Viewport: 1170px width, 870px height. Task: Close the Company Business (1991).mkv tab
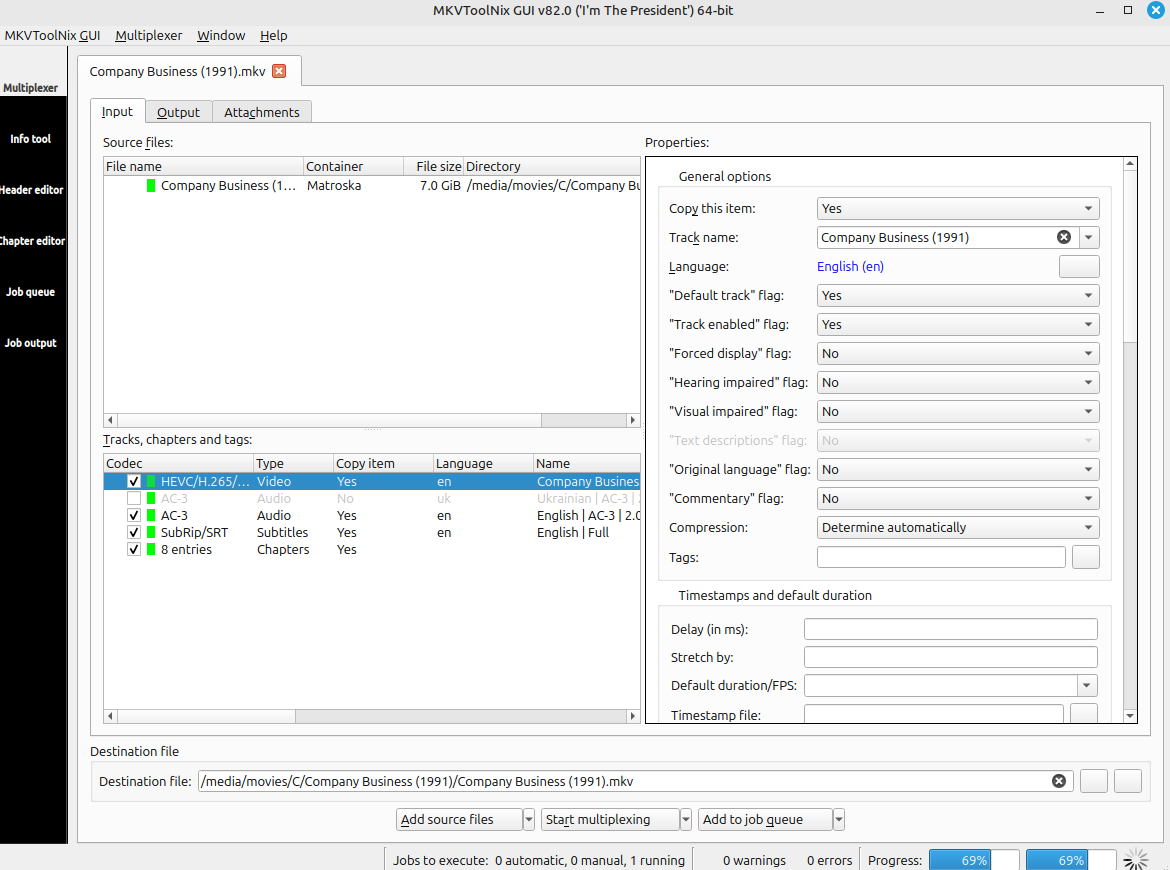pyautogui.click(x=279, y=71)
